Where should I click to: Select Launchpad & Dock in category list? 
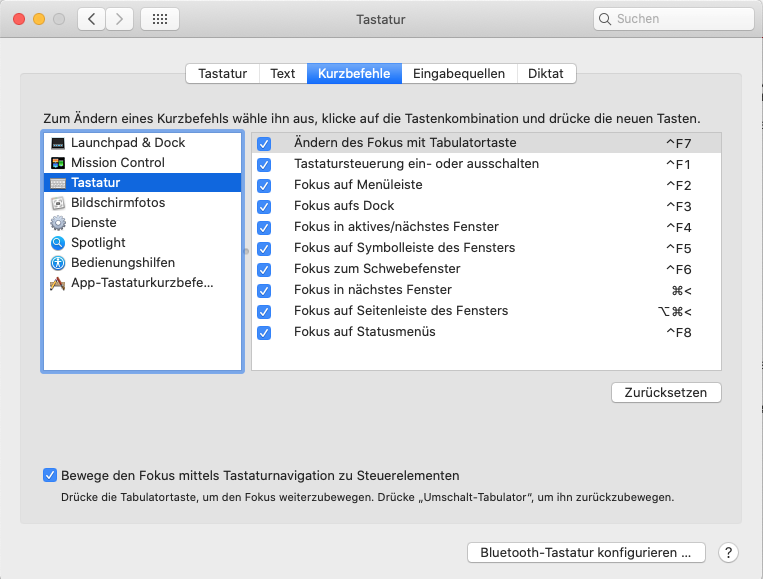point(143,143)
